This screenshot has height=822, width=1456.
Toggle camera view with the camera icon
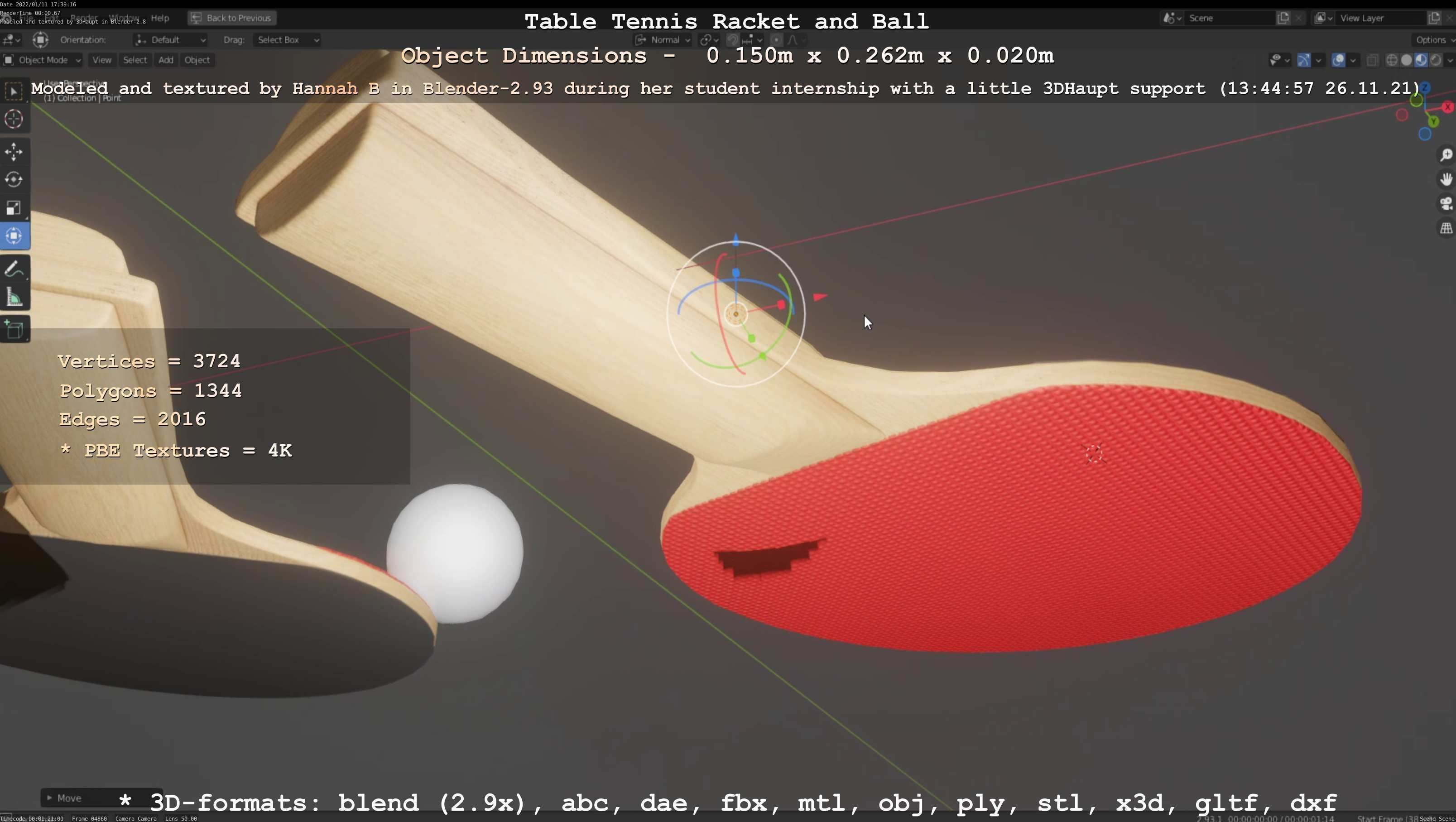coord(1446,204)
